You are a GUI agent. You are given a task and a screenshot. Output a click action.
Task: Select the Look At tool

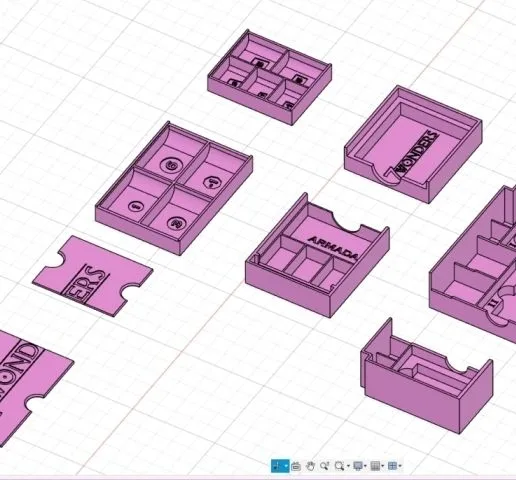click(x=296, y=466)
